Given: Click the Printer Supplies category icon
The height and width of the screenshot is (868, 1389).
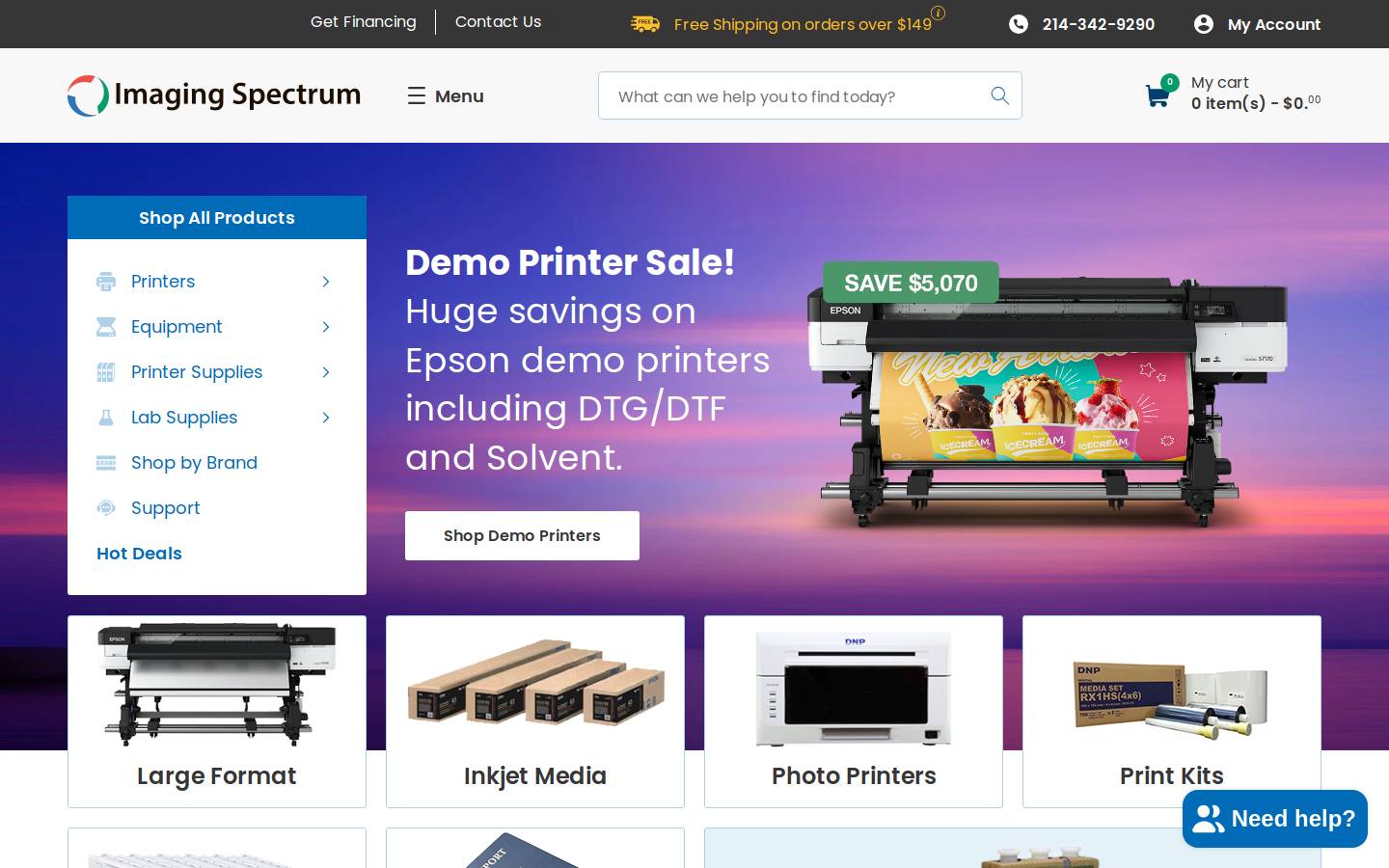Looking at the screenshot, I should pos(106,372).
